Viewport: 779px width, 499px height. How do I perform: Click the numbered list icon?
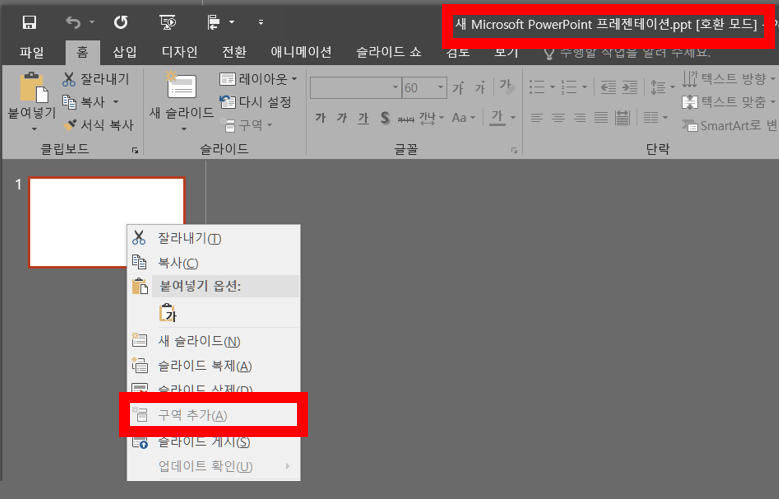click(x=569, y=87)
